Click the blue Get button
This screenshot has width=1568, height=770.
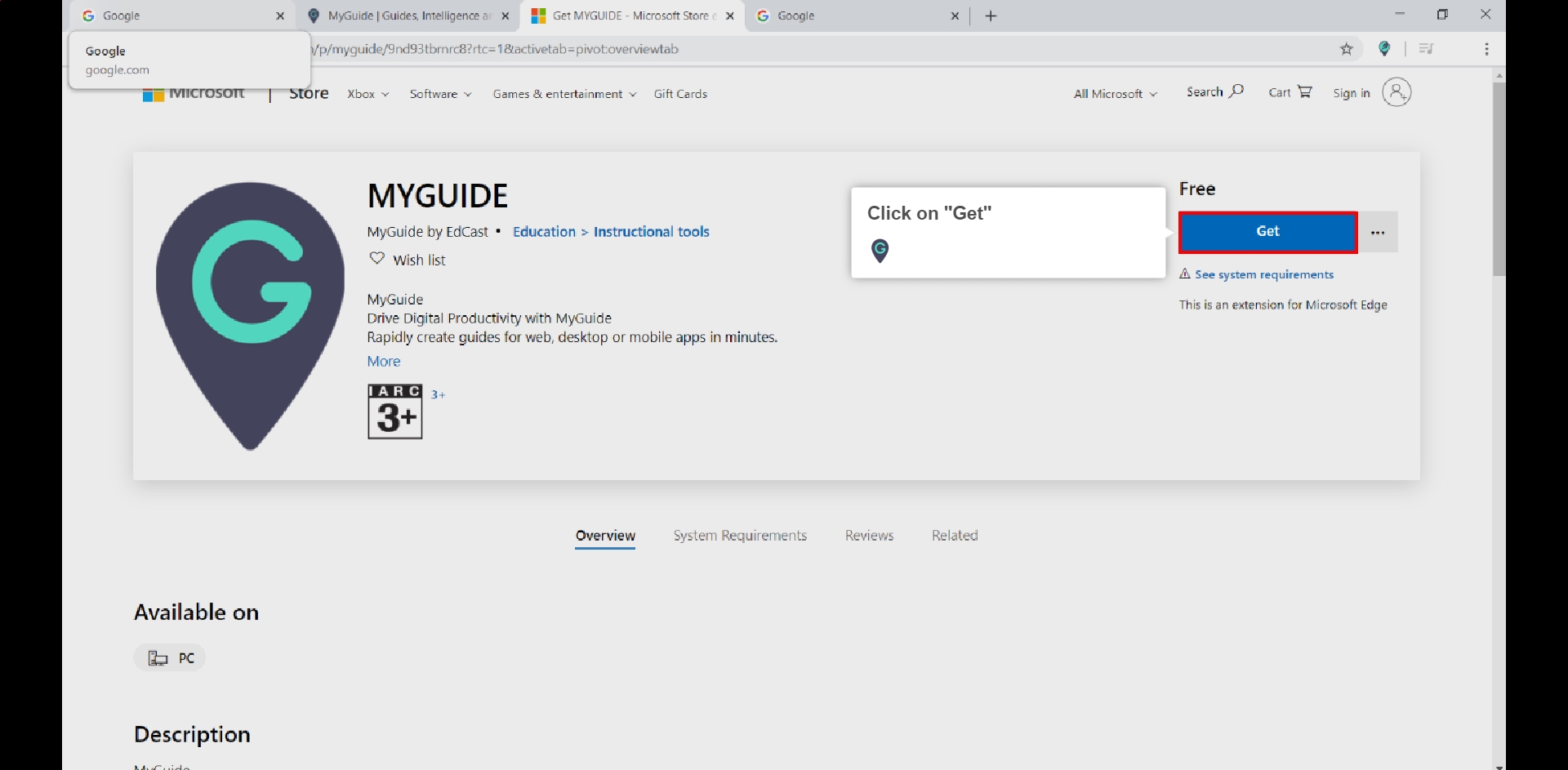coord(1267,232)
